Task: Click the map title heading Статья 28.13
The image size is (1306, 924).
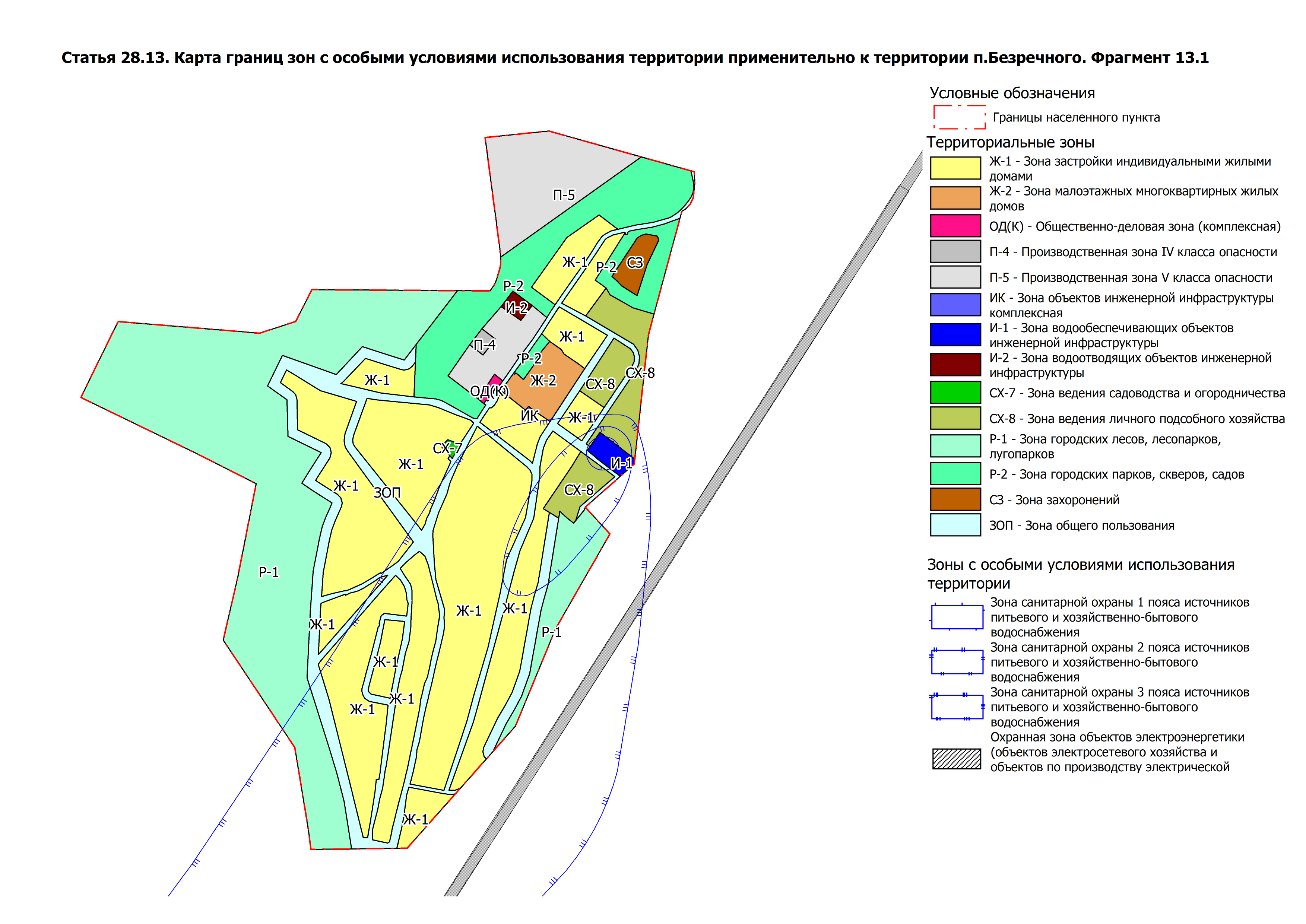Action: tap(634, 58)
